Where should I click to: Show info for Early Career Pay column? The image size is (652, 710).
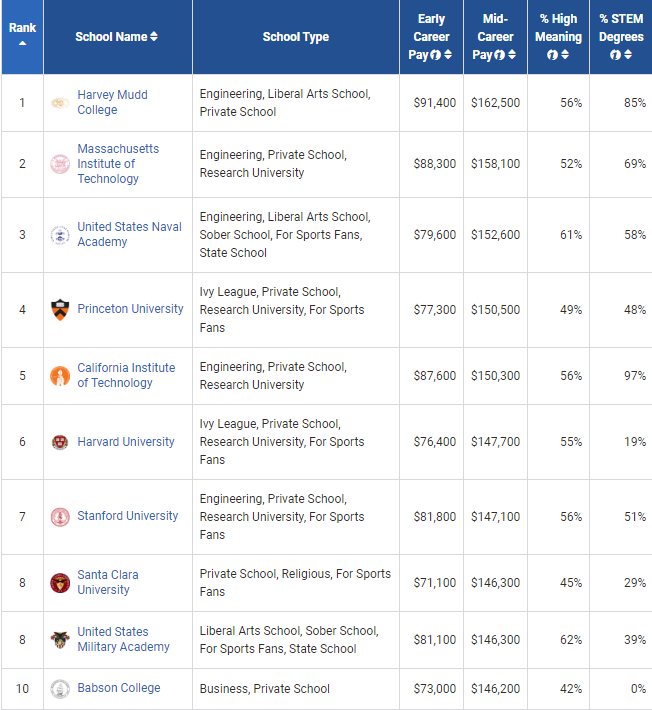[436, 55]
